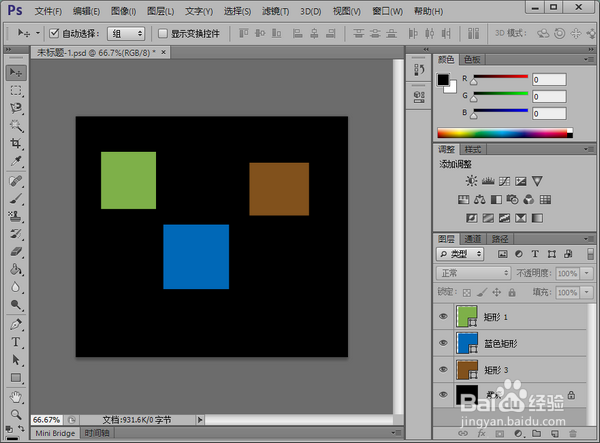Toggle the Auto-Select (自动选择) checkbox

coord(54,34)
